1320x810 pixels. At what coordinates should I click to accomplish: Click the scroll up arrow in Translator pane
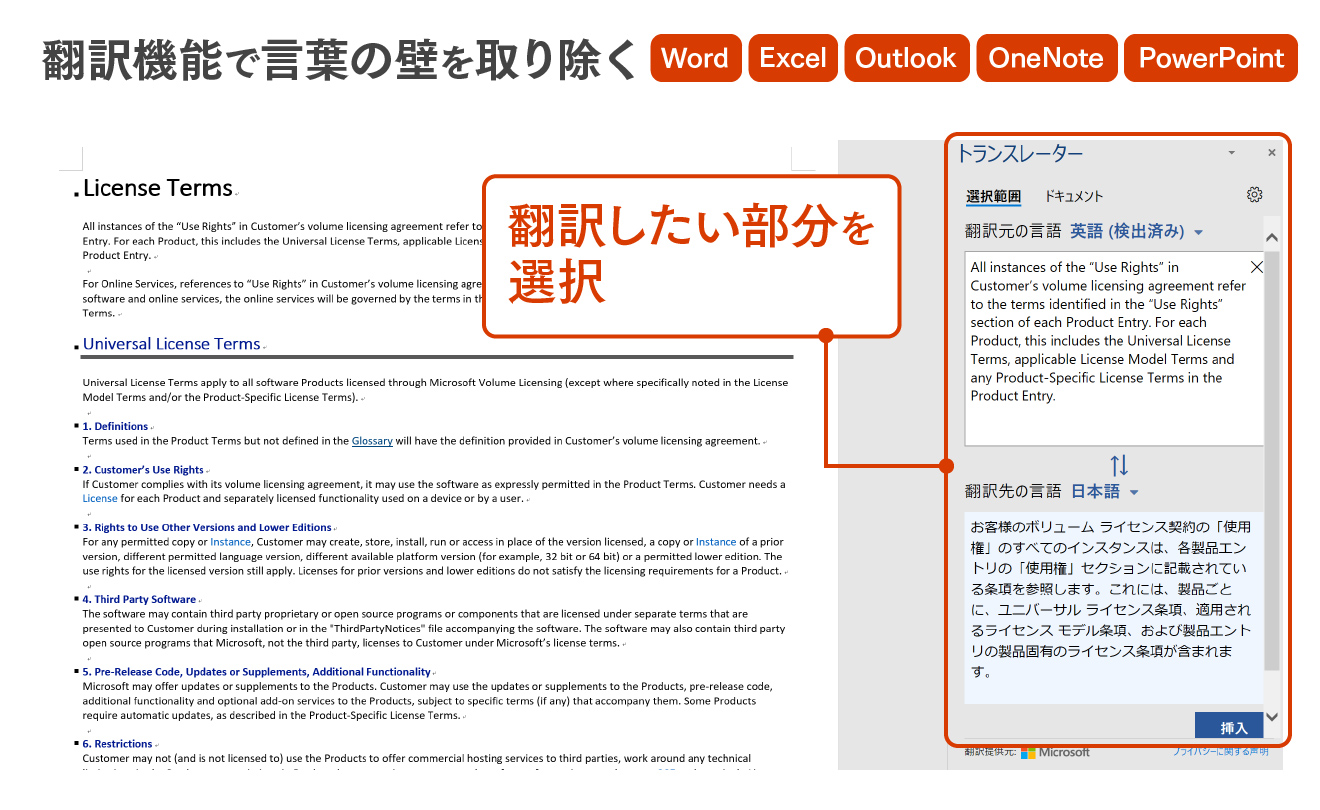tap(1272, 238)
